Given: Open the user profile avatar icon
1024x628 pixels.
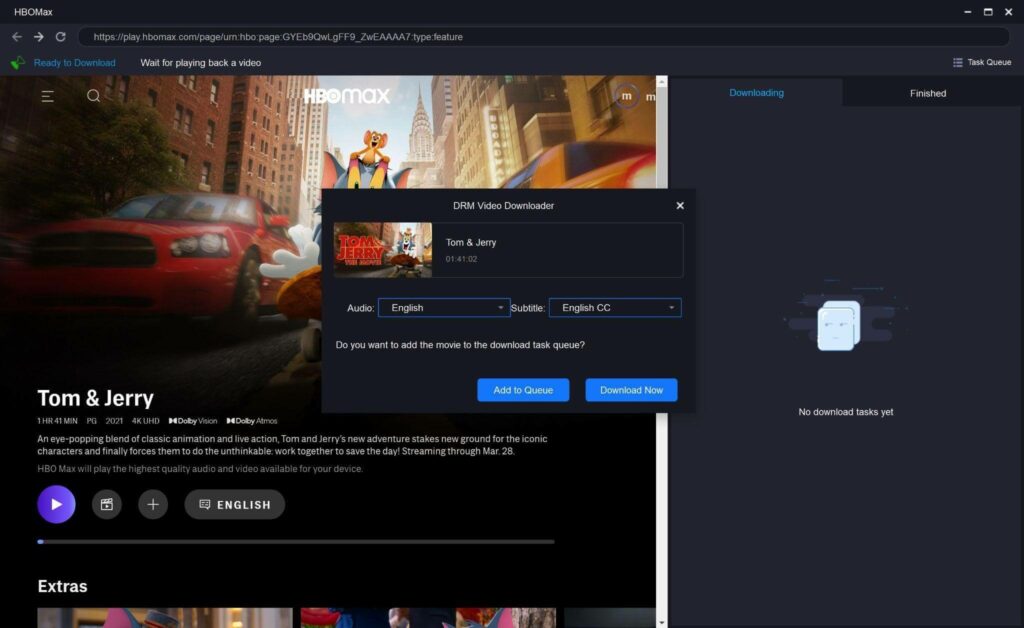Looking at the screenshot, I should 627,96.
